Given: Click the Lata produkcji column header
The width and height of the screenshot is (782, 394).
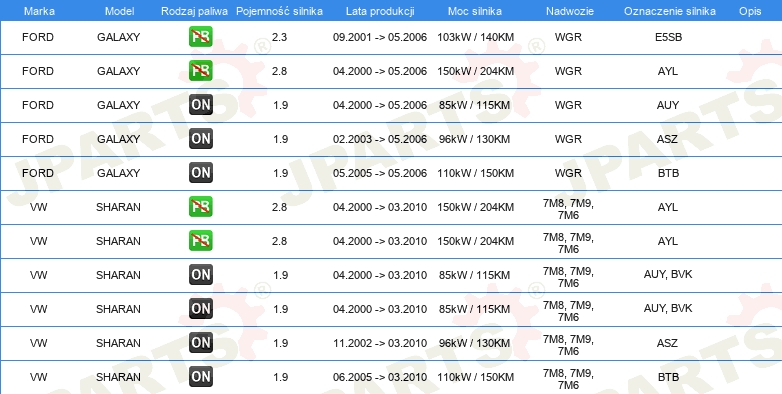Looking at the screenshot, I should (380, 11).
